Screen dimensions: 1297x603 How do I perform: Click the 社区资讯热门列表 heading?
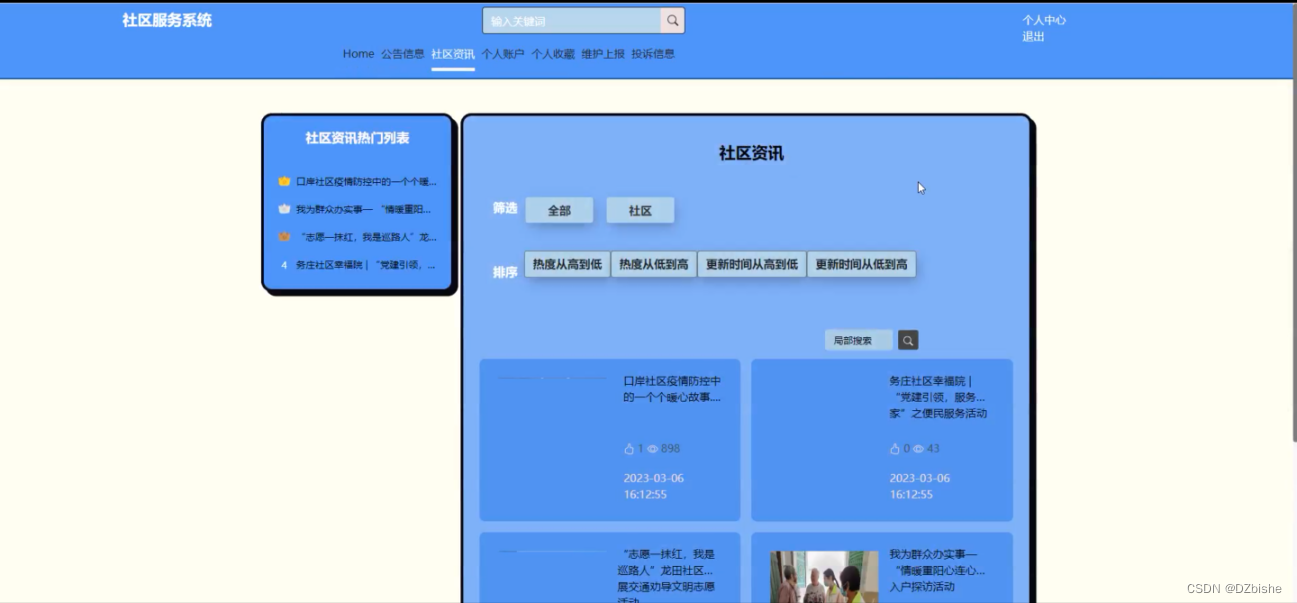tap(357, 138)
